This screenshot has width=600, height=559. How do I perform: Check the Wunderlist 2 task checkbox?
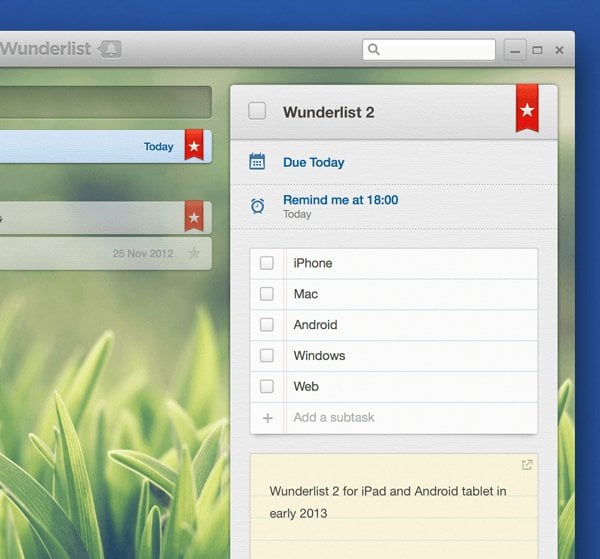click(257, 111)
